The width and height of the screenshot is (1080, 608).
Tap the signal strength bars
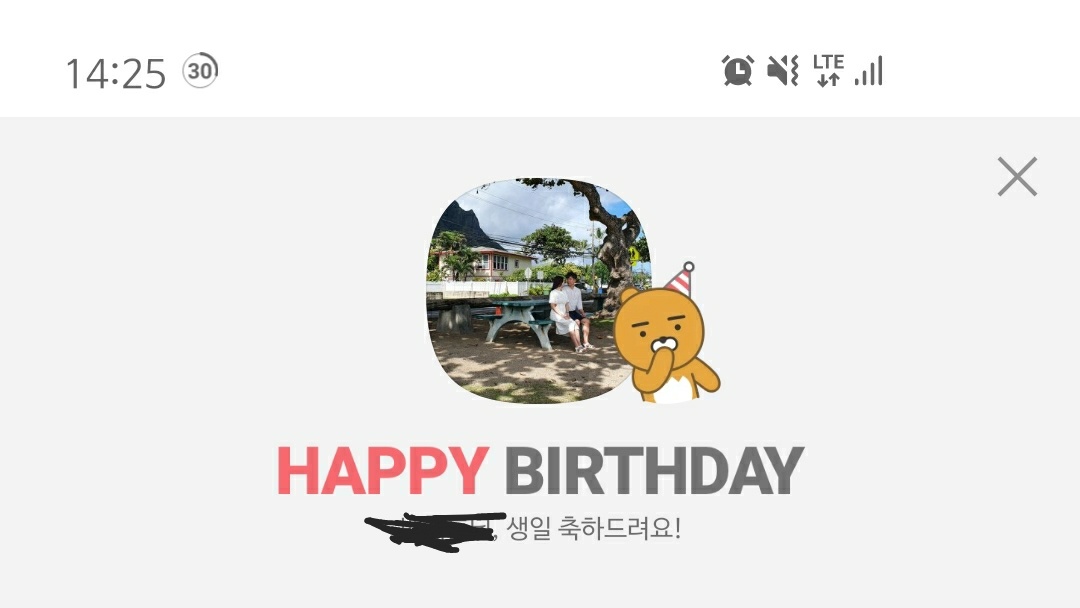point(869,70)
